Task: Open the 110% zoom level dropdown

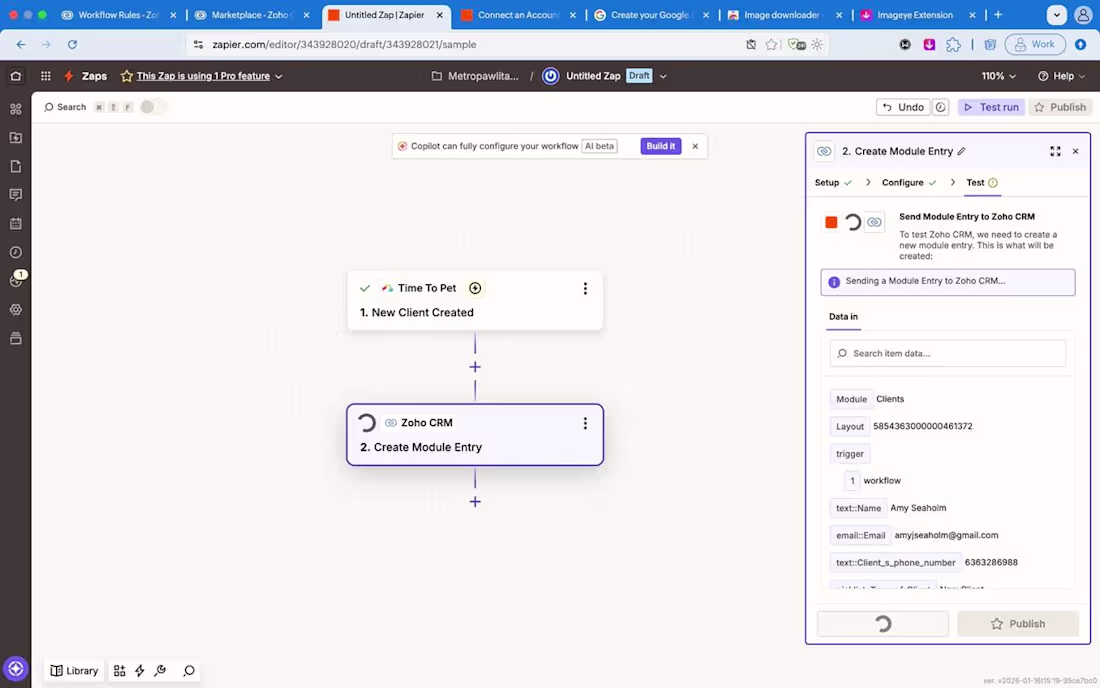Action: point(996,75)
